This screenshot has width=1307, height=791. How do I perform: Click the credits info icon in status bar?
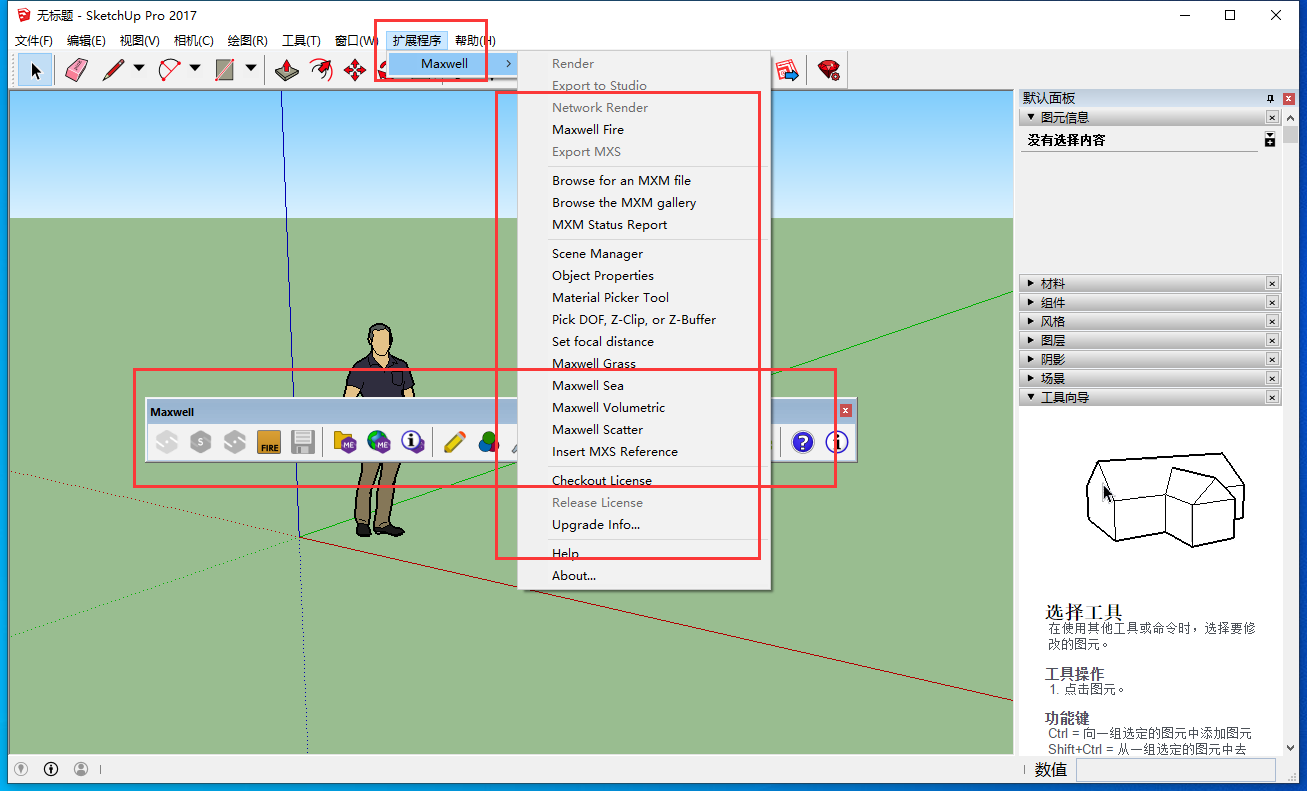click(51, 769)
